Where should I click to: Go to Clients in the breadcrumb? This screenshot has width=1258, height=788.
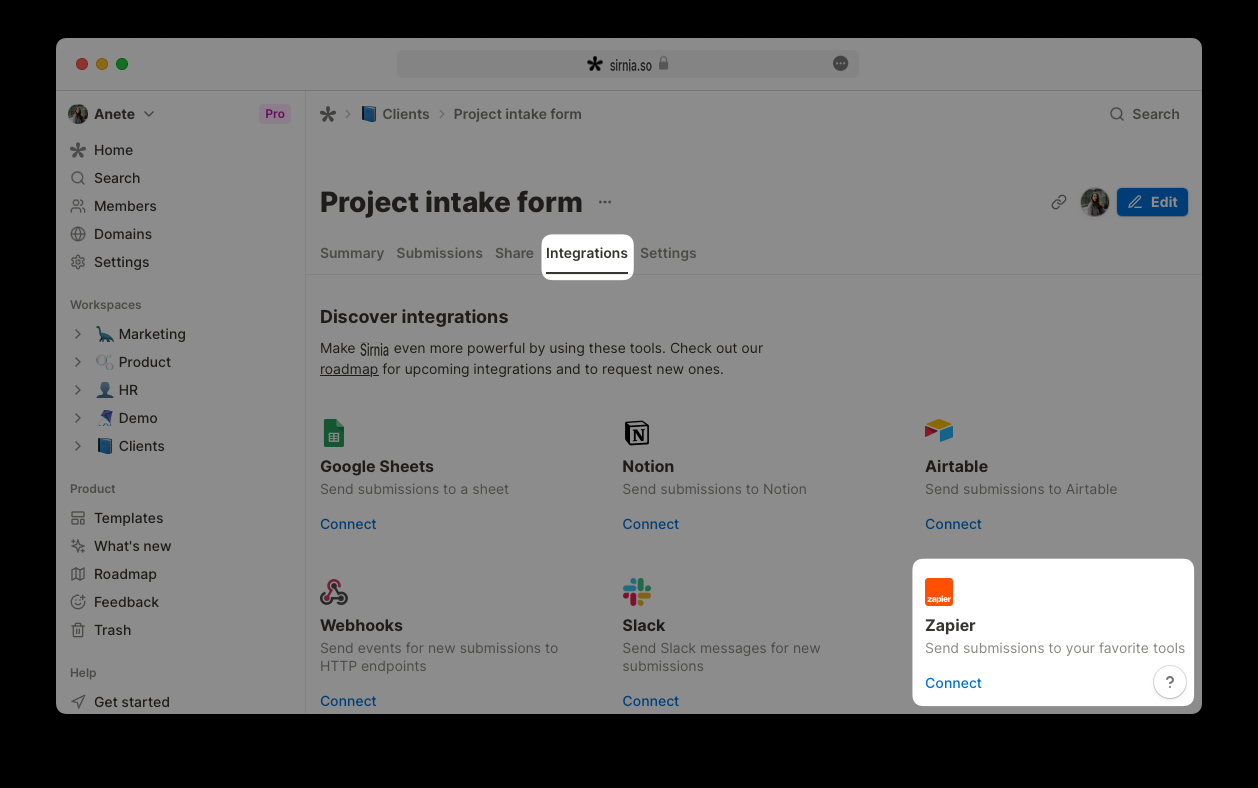pyautogui.click(x=395, y=114)
